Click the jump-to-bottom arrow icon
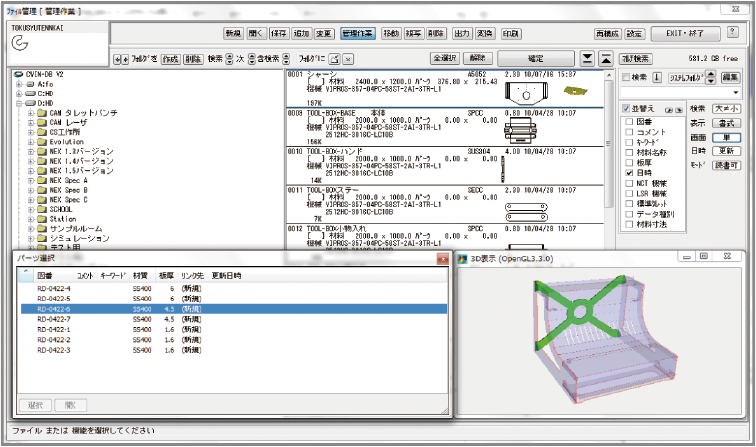The image size is (756, 447). point(587,58)
